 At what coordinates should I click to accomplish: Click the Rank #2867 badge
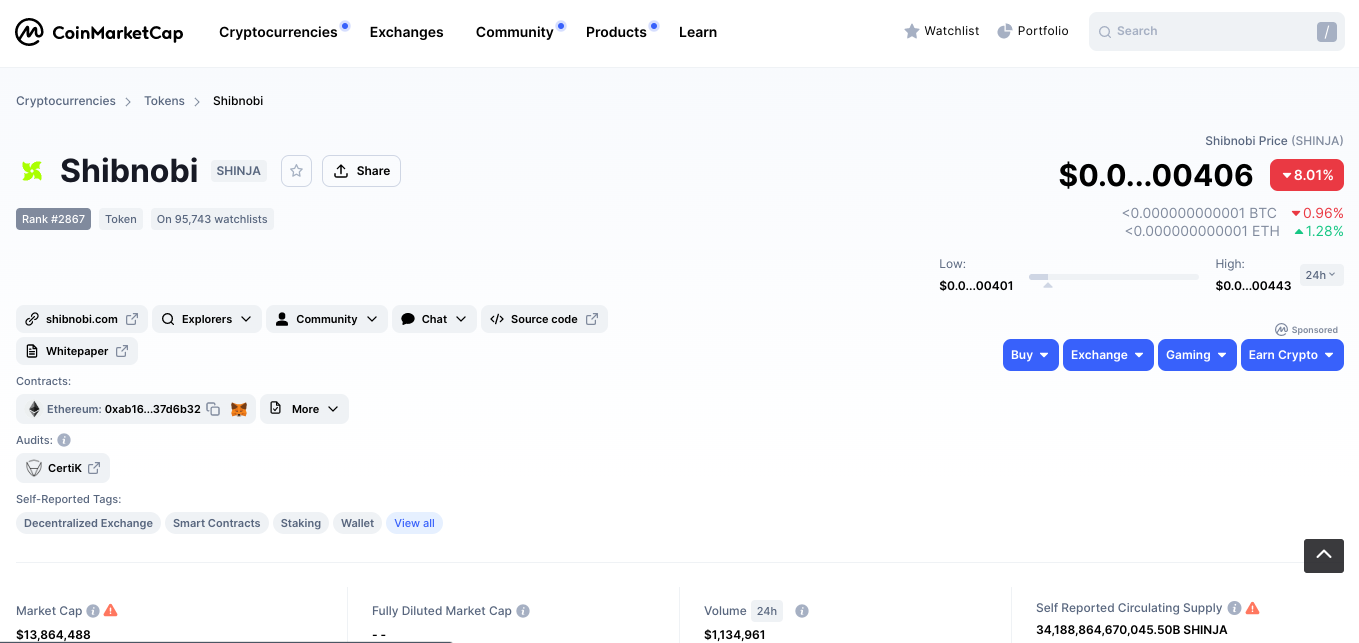tap(53, 219)
